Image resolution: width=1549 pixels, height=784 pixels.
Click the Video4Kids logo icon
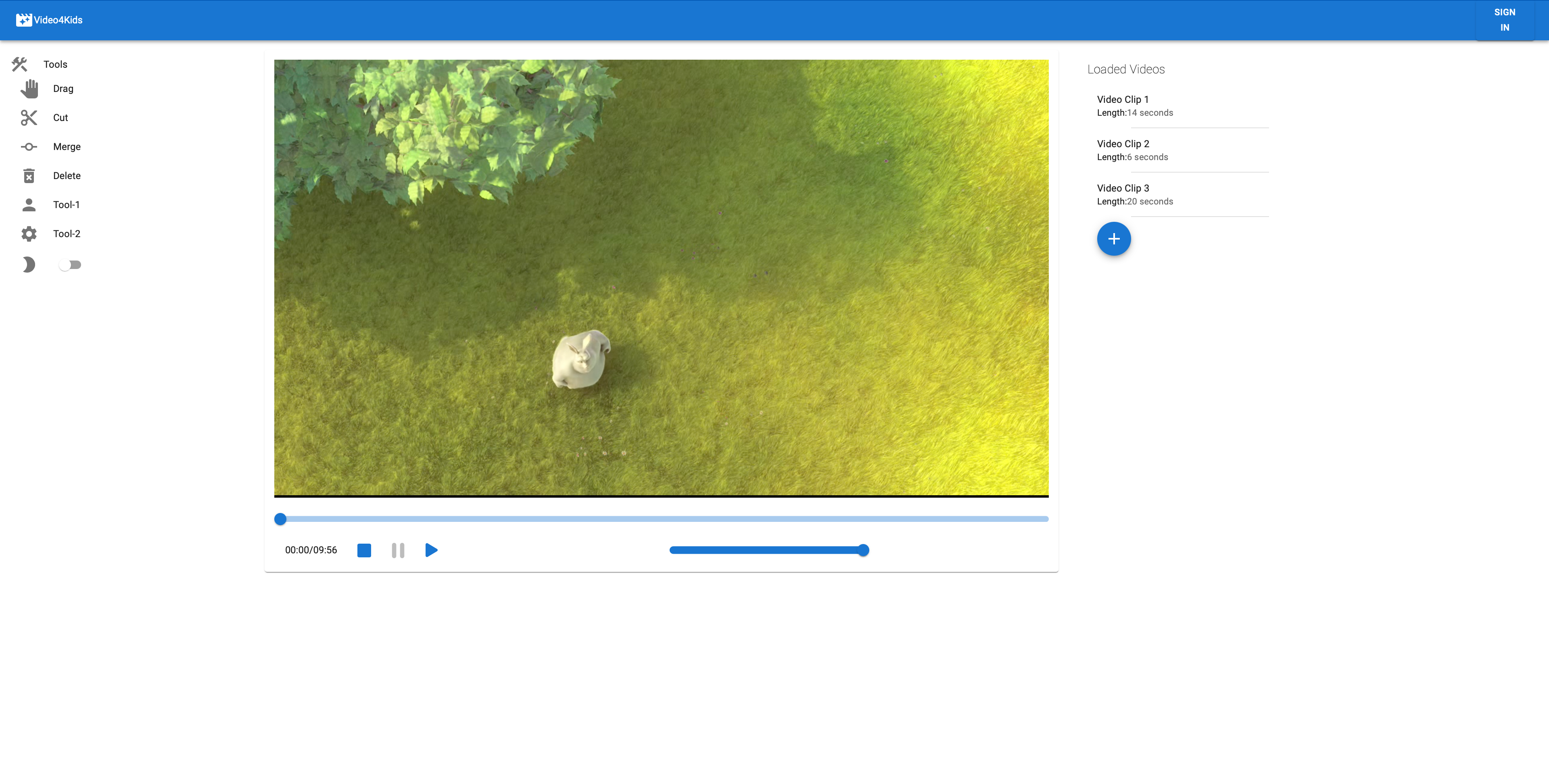[x=23, y=20]
